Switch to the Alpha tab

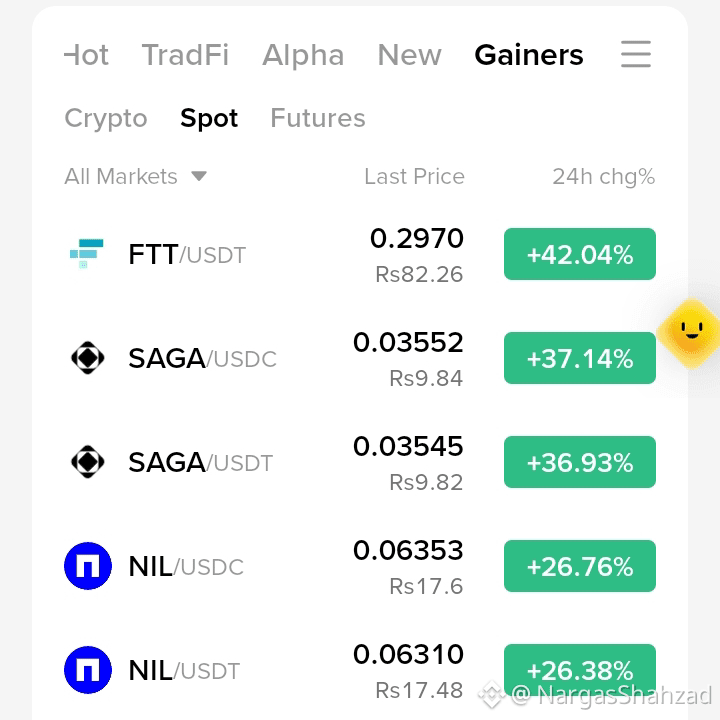pyautogui.click(x=303, y=55)
